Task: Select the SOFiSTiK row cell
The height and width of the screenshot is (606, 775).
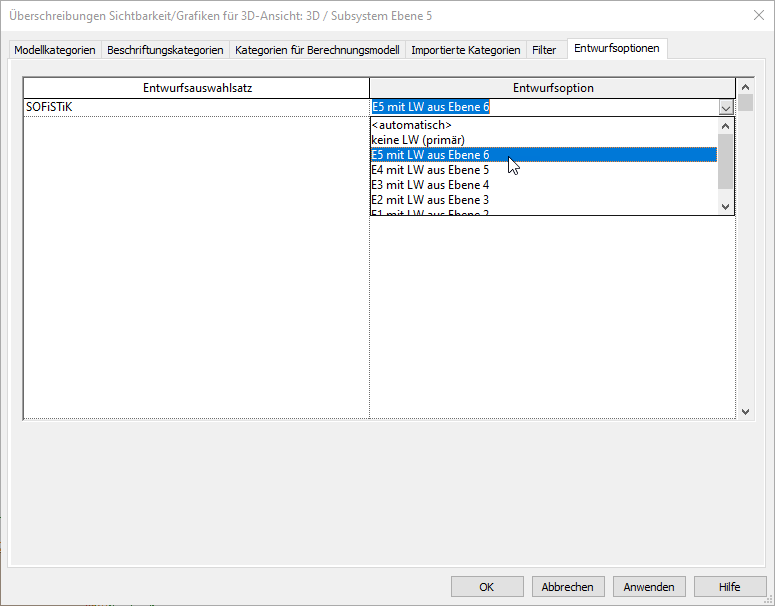Action: 196,107
